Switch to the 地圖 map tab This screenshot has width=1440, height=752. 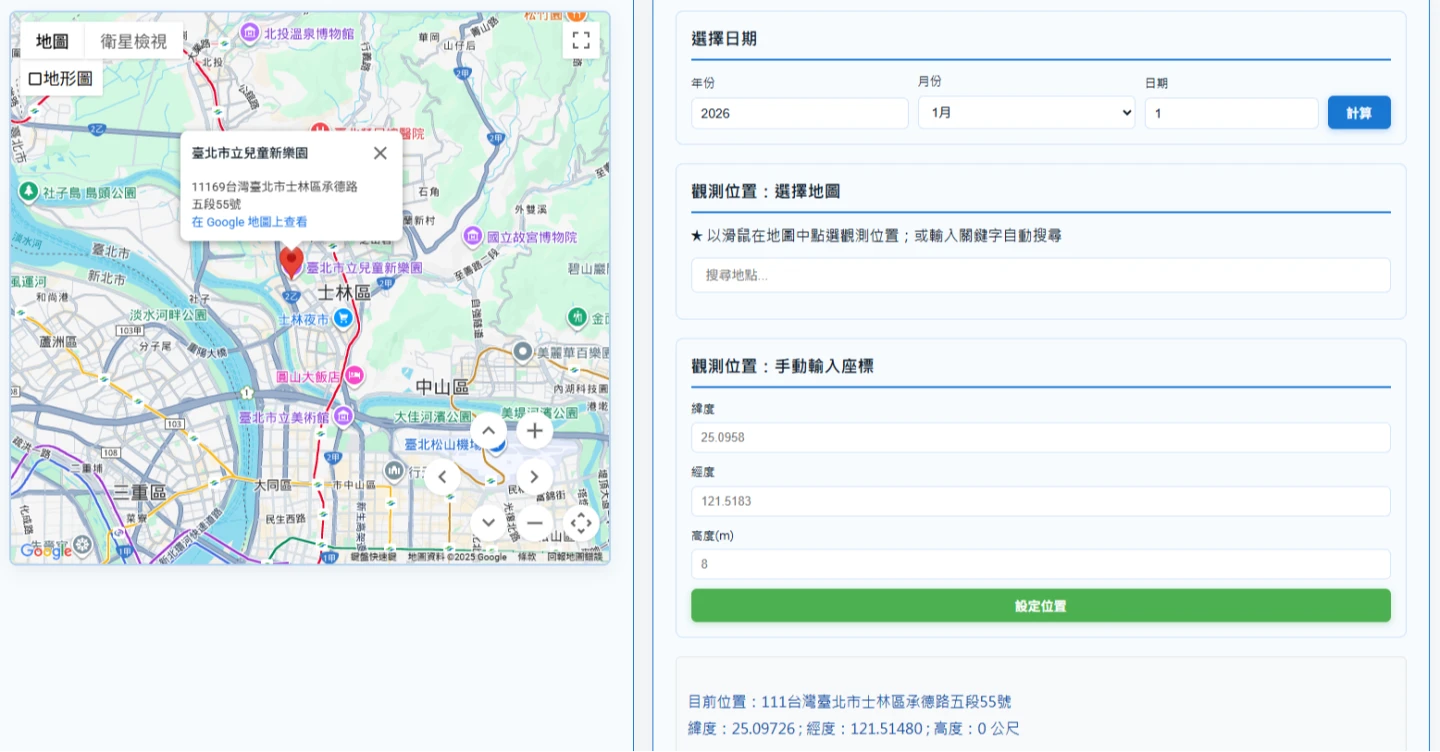(x=52, y=41)
